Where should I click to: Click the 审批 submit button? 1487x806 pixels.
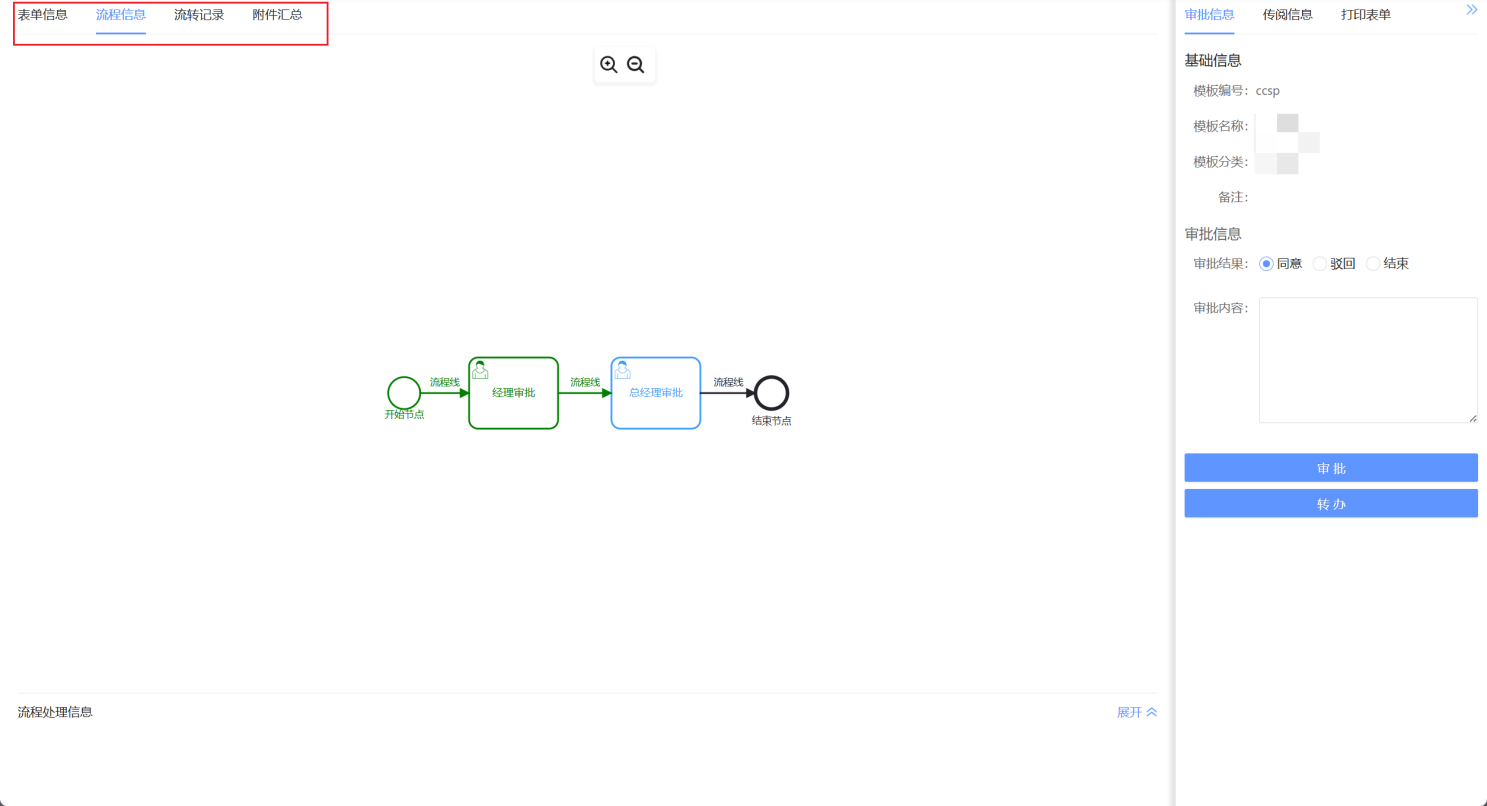coord(1330,467)
